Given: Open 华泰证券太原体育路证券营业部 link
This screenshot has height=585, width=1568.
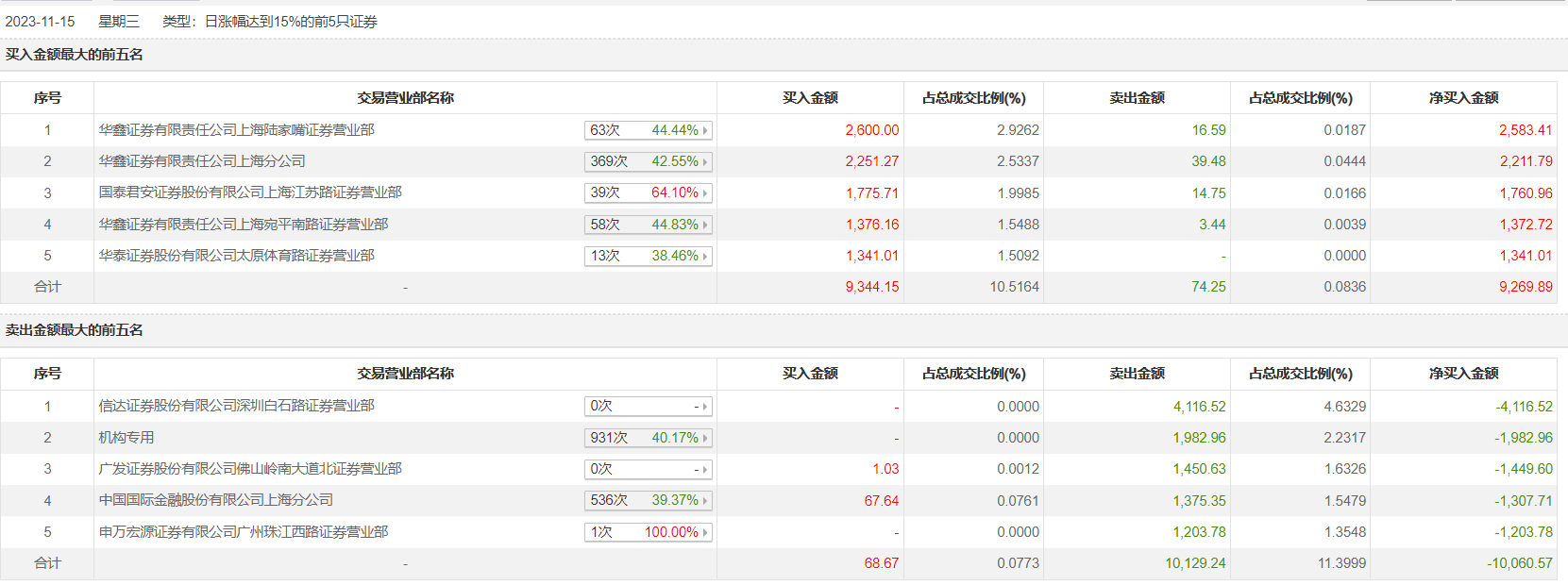Looking at the screenshot, I should tap(236, 256).
